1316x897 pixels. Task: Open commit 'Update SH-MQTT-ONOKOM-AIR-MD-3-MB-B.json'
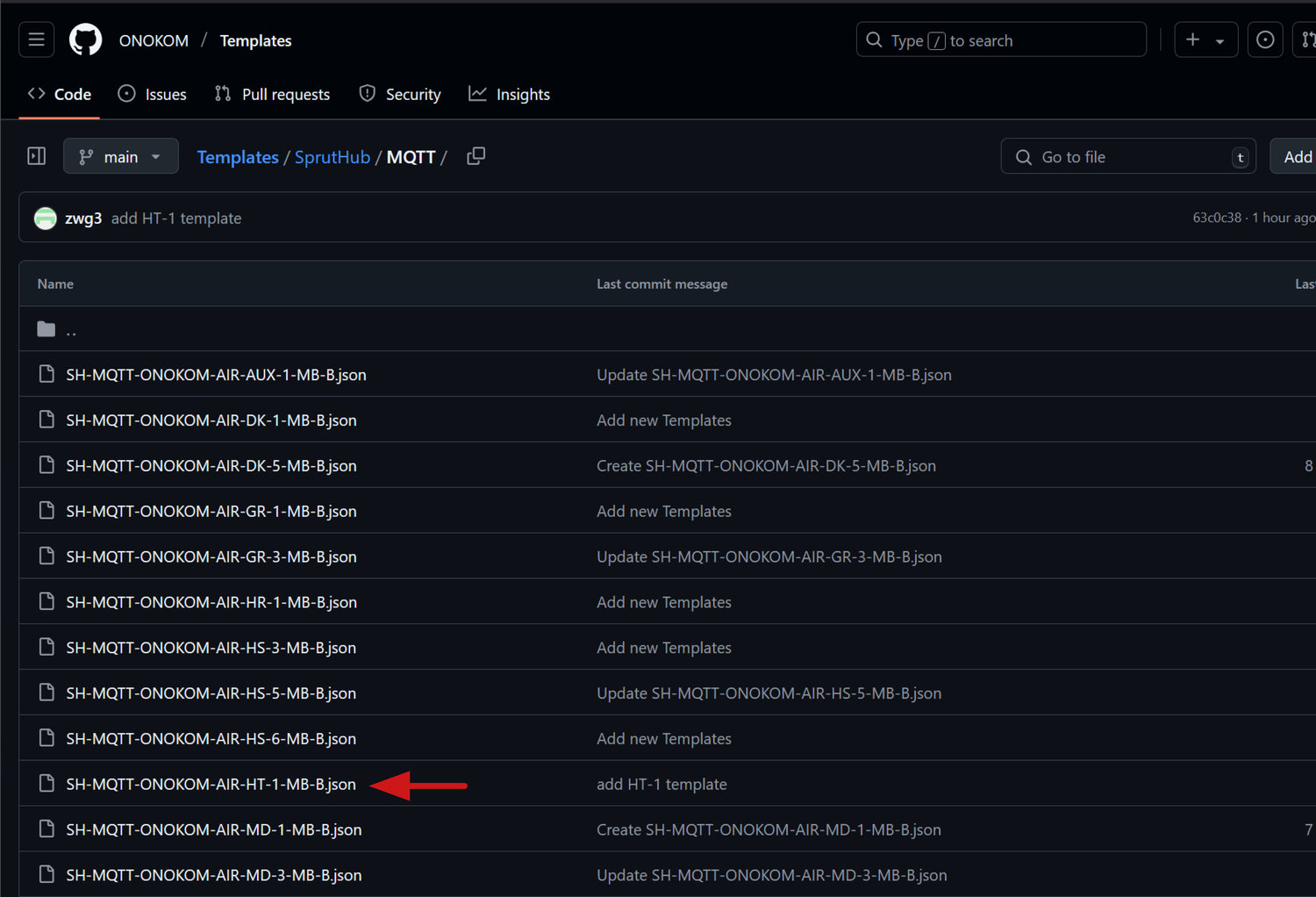(772, 876)
